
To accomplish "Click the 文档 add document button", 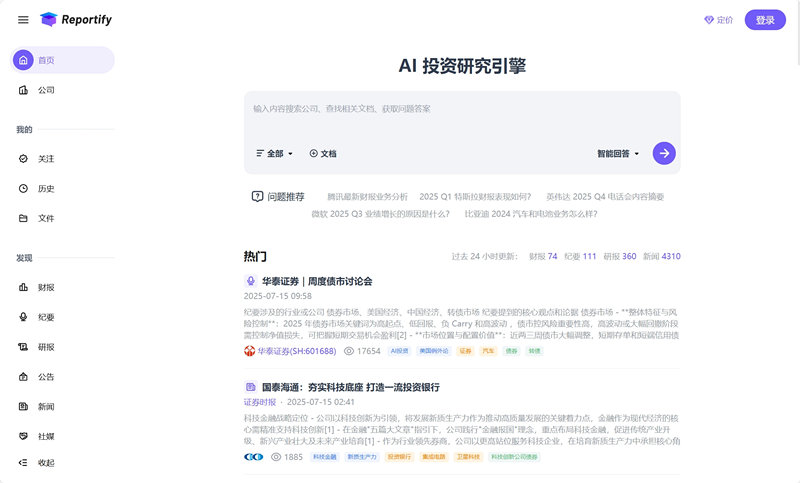I will 322,154.
